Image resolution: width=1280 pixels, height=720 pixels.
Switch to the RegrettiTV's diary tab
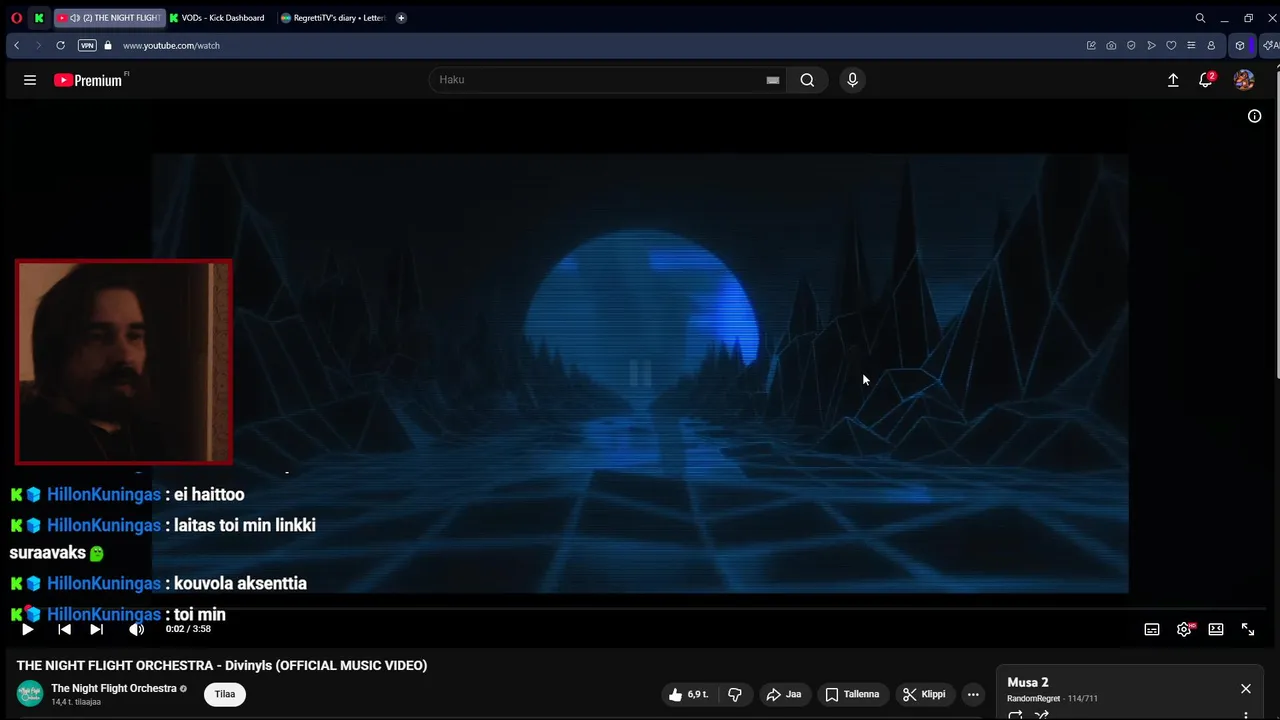pyautogui.click(x=334, y=18)
